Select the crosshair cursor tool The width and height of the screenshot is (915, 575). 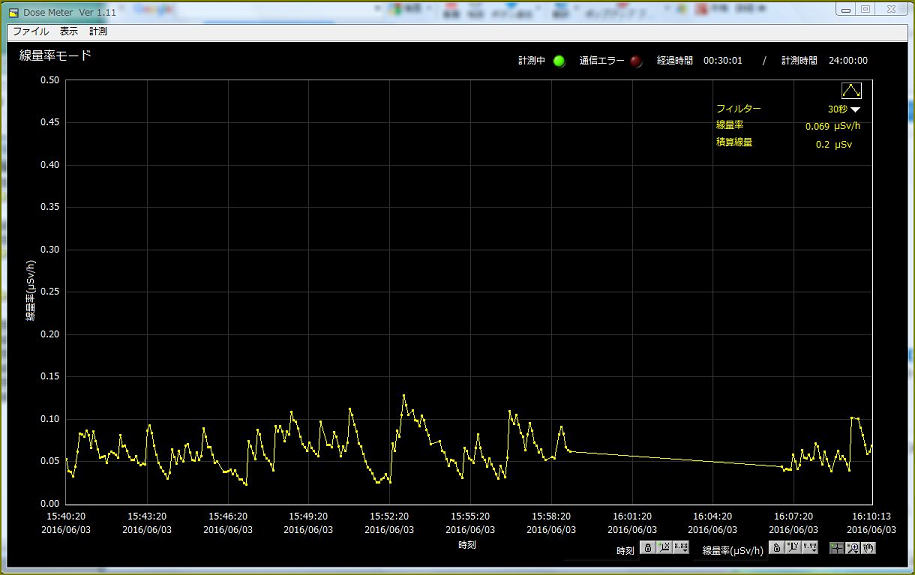tap(836, 547)
